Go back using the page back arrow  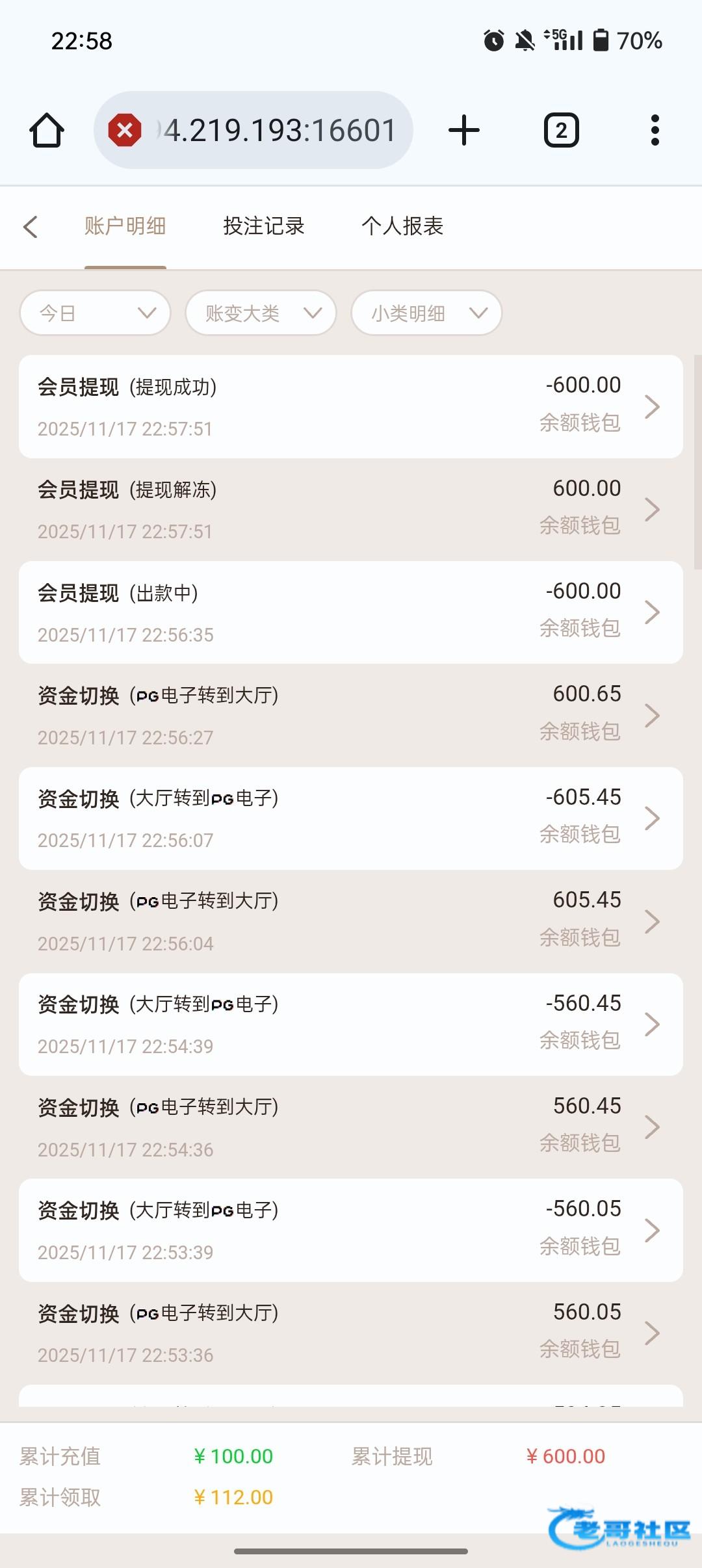pos(31,226)
